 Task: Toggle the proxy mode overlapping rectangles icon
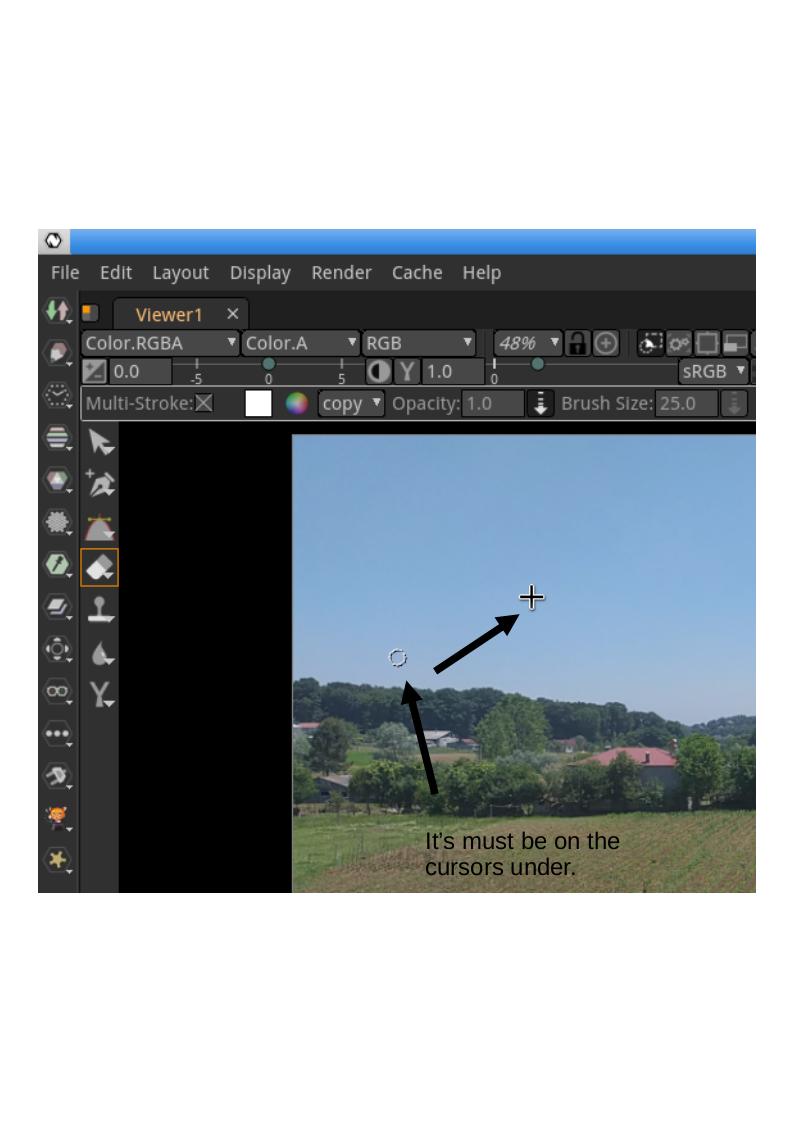[x=735, y=343]
